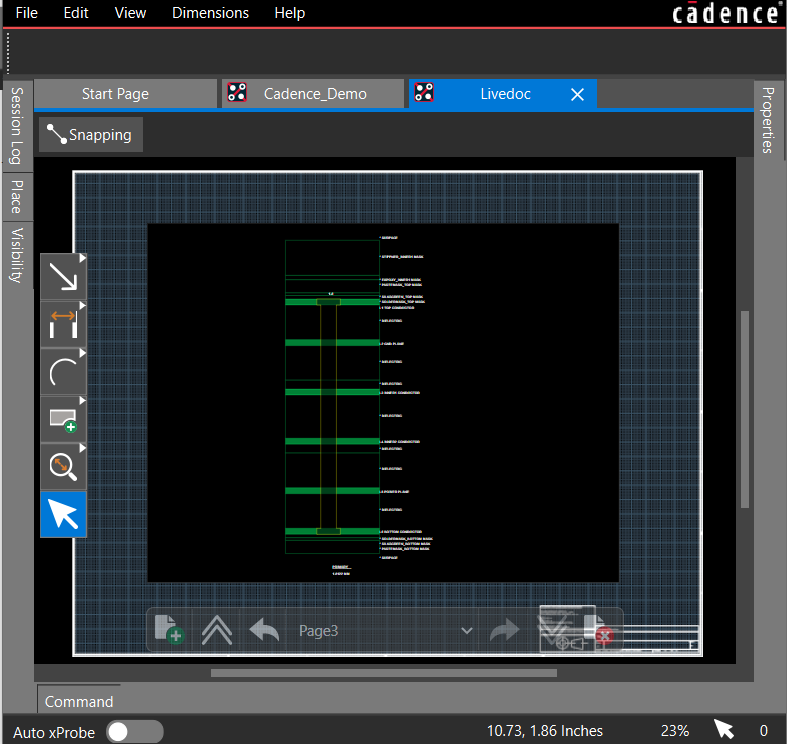
Task: Click the delete page icon
Action: (x=598, y=629)
